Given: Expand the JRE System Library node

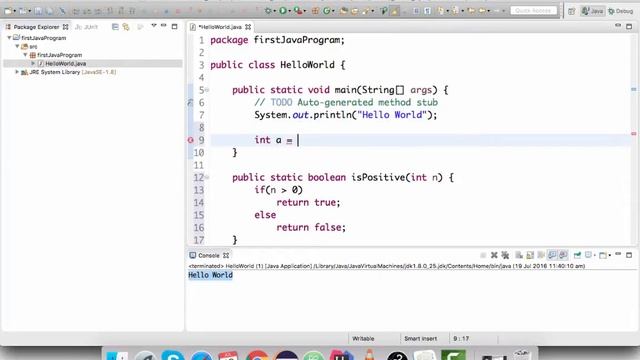Looking at the screenshot, I should pos(17,72).
